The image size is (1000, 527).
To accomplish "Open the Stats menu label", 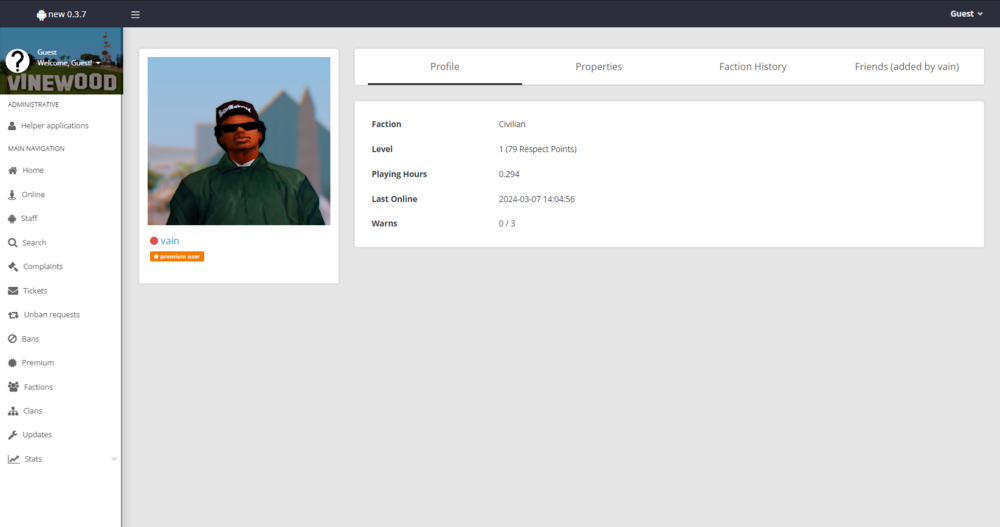I will pos(33,459).
